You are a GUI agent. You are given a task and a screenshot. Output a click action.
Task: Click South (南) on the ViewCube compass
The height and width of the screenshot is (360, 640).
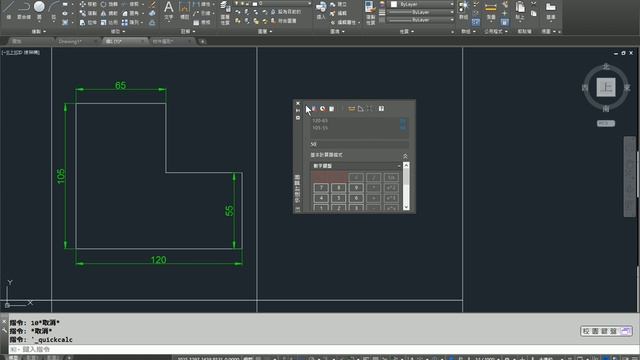[606, 109]
